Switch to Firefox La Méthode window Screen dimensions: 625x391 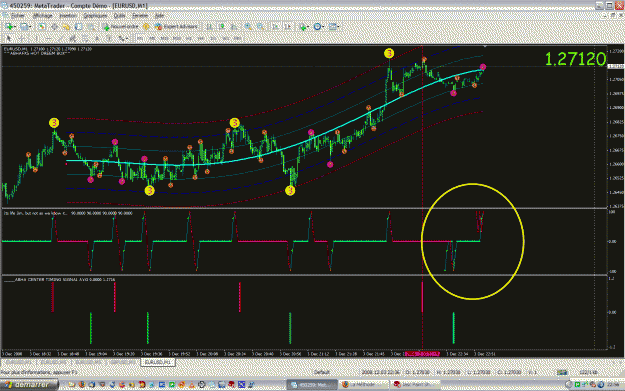tap(364, 385)
